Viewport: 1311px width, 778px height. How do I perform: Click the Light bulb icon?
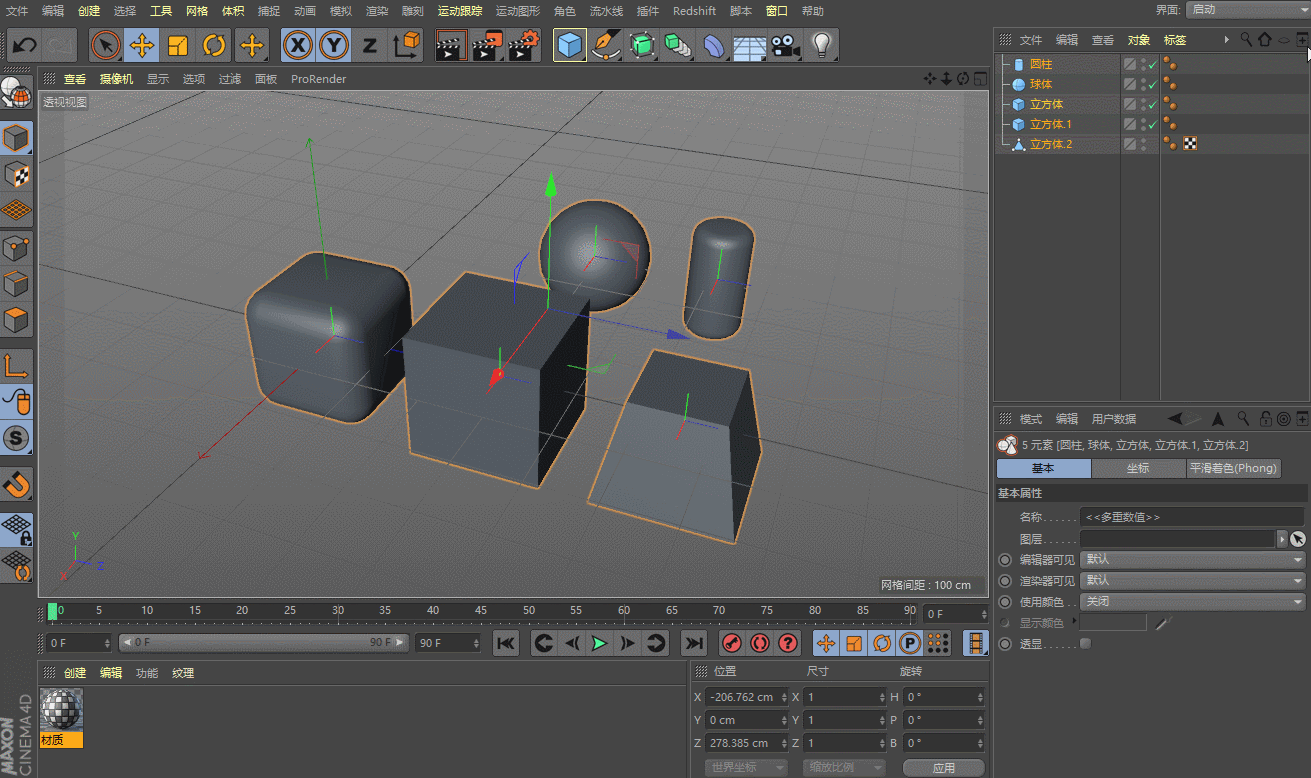[821, 45]
